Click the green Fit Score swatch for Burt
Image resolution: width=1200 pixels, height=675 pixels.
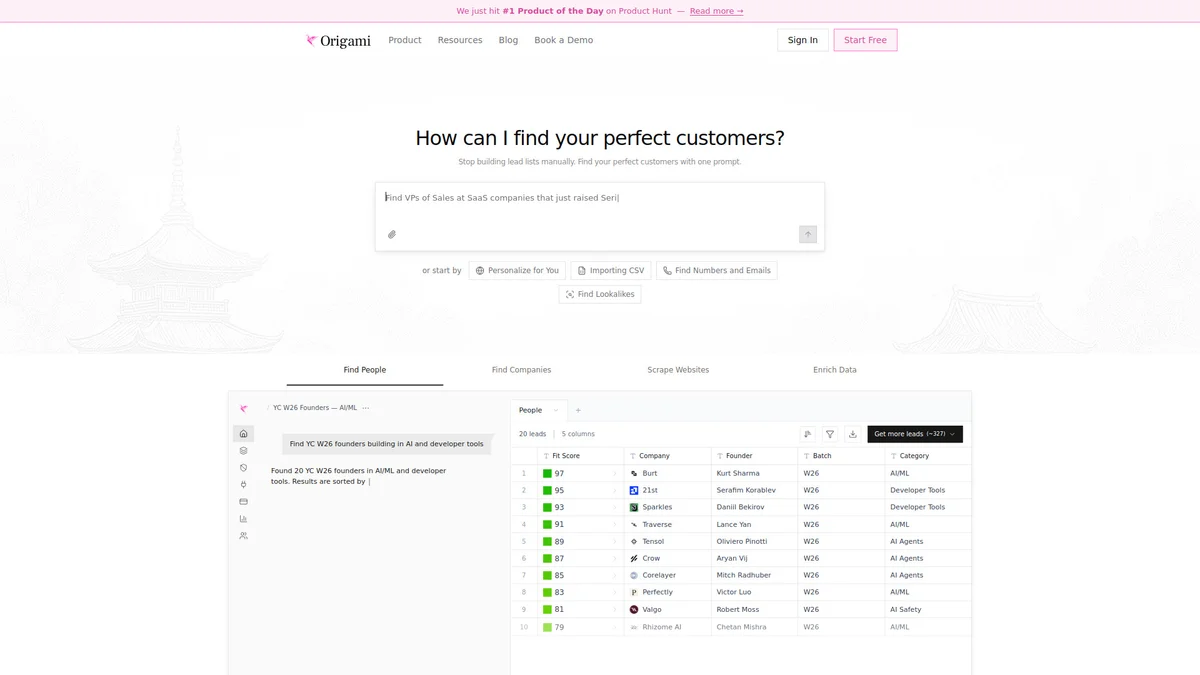coord(547,473)
